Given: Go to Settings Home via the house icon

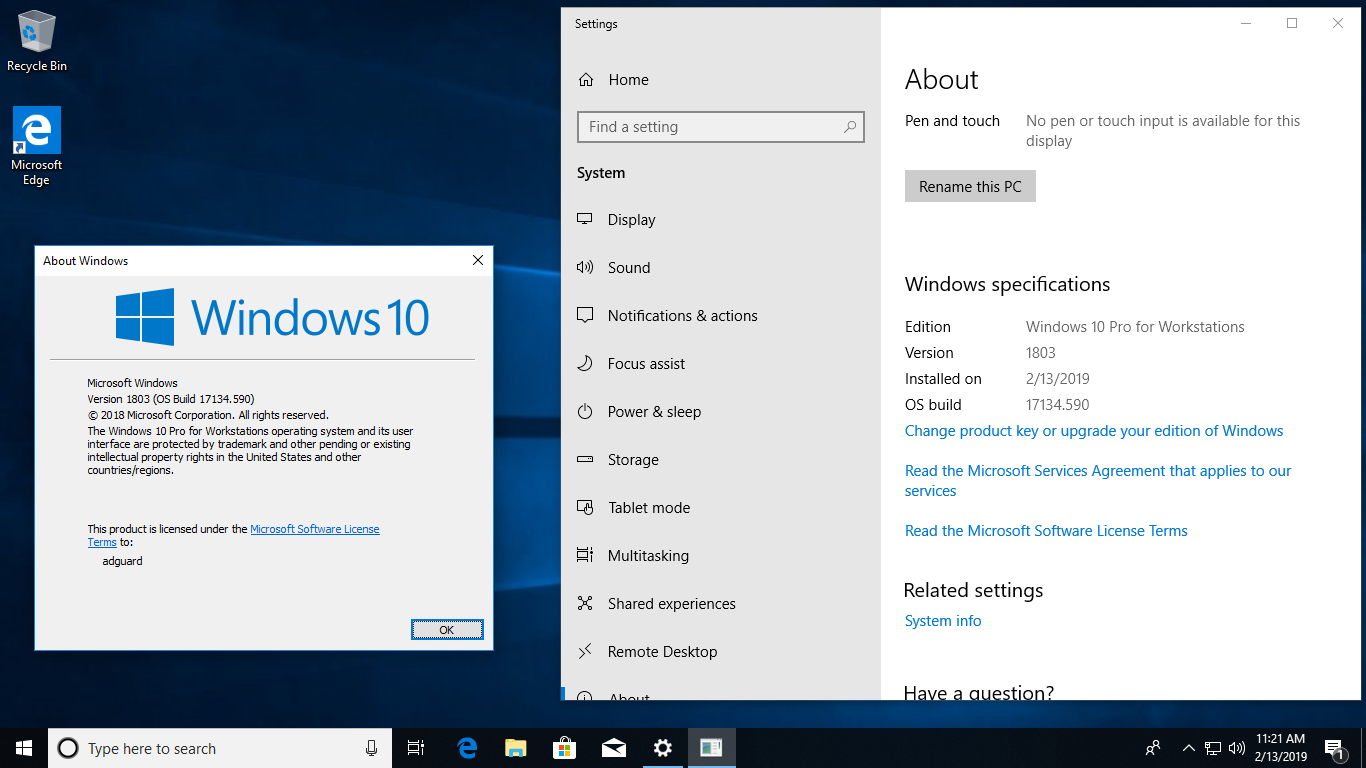Looking at the screenshot, I should click(586, 80).
